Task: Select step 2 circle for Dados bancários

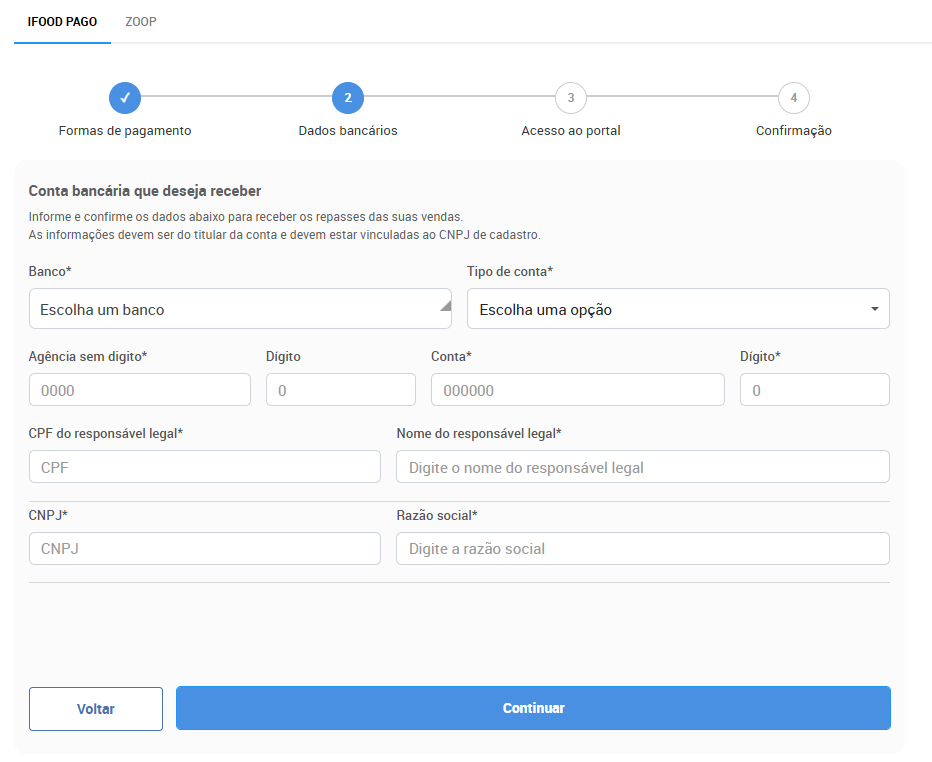Action: (348, 98)
